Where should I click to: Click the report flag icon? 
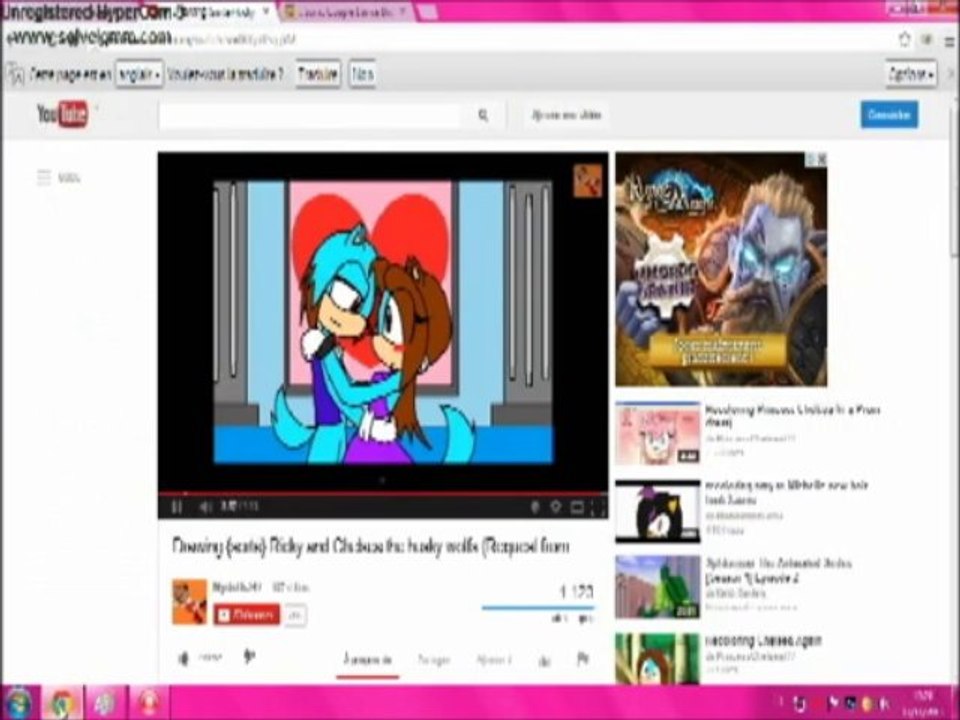(583, 659)
